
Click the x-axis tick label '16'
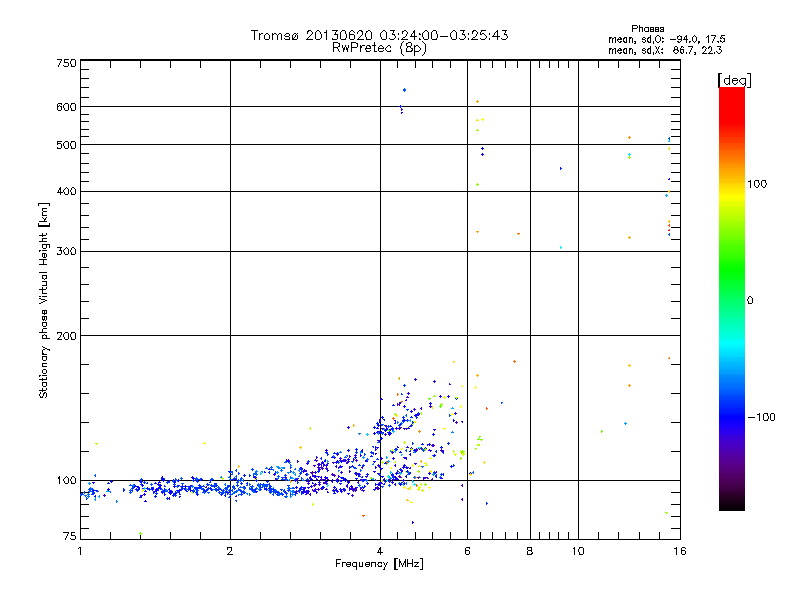[680, 551]
